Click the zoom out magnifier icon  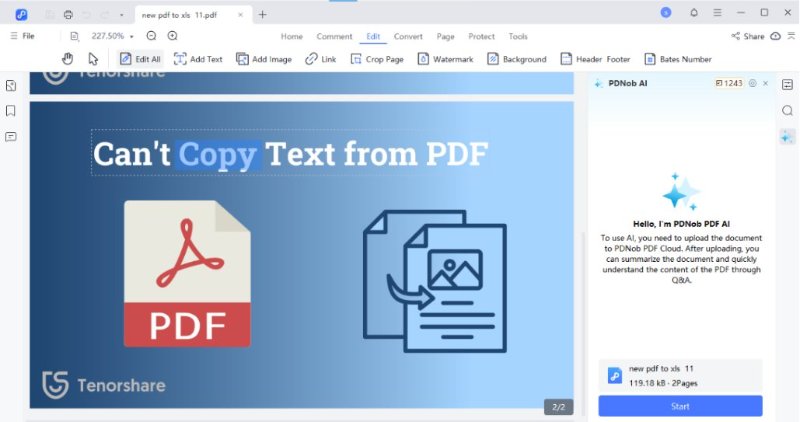153,36
